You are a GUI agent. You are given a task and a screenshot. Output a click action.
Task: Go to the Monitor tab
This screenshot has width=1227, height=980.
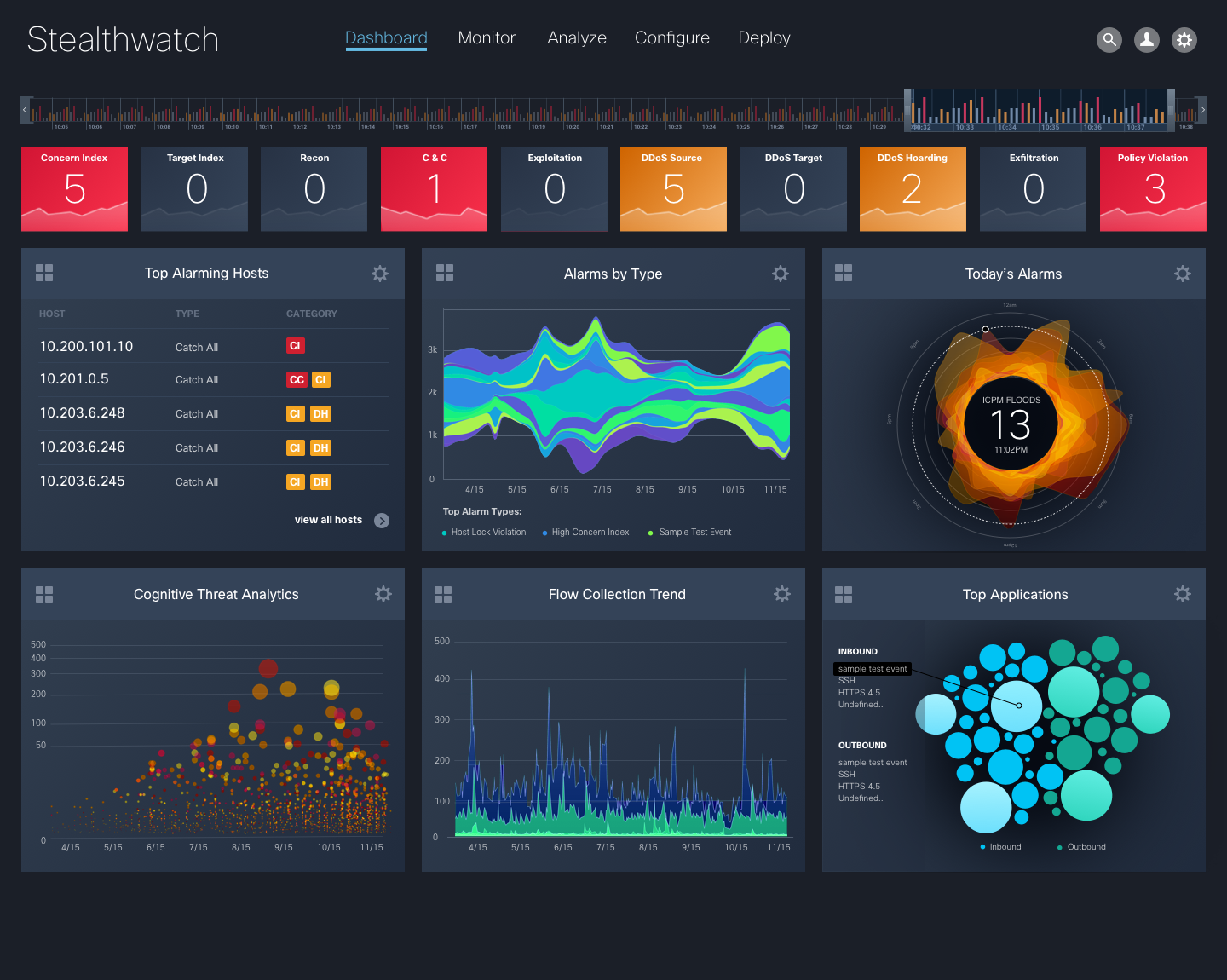pyautogui.click(x=487, y=38)
